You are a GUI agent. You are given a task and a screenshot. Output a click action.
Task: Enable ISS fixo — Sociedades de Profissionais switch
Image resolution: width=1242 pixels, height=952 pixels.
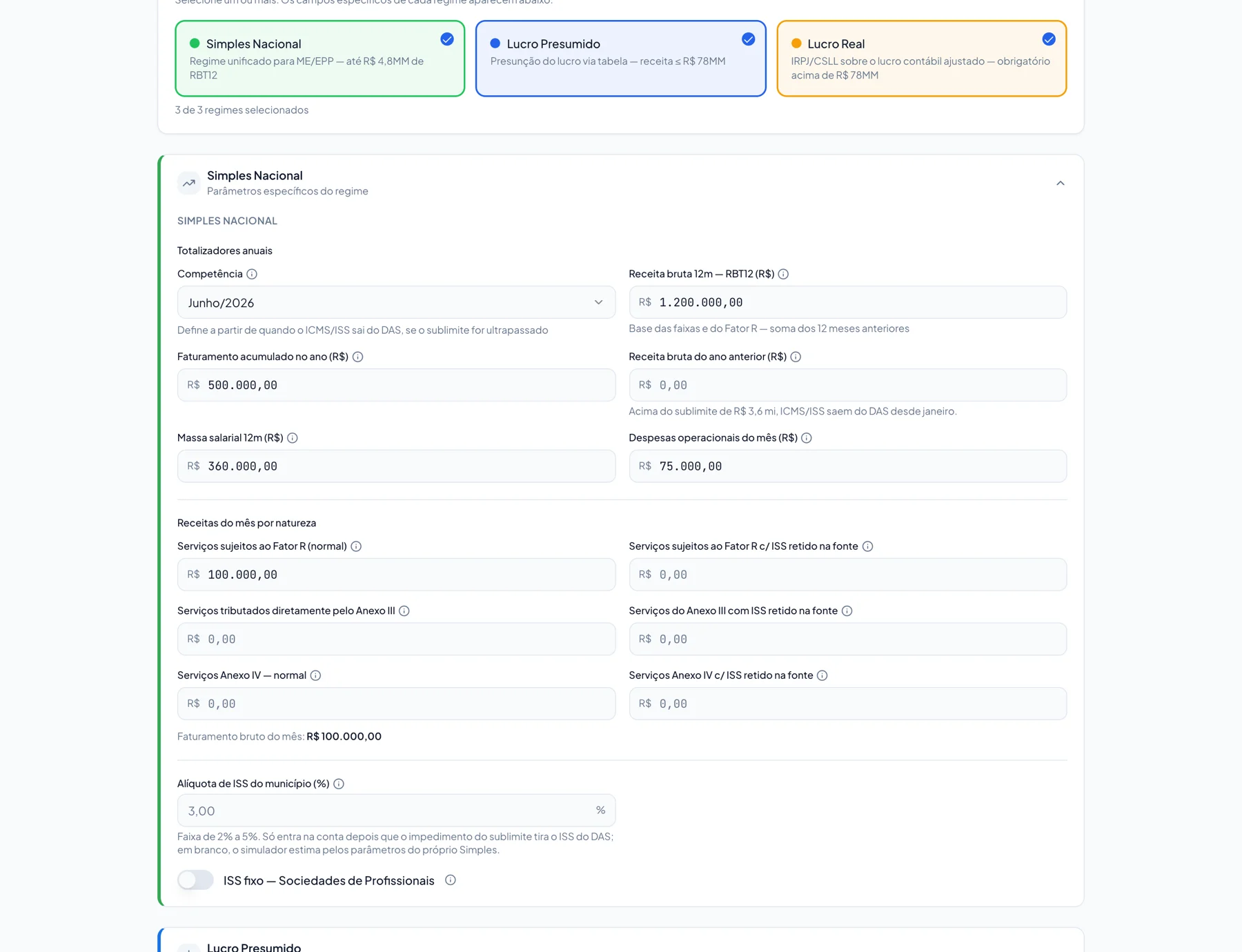click(195, 880)
